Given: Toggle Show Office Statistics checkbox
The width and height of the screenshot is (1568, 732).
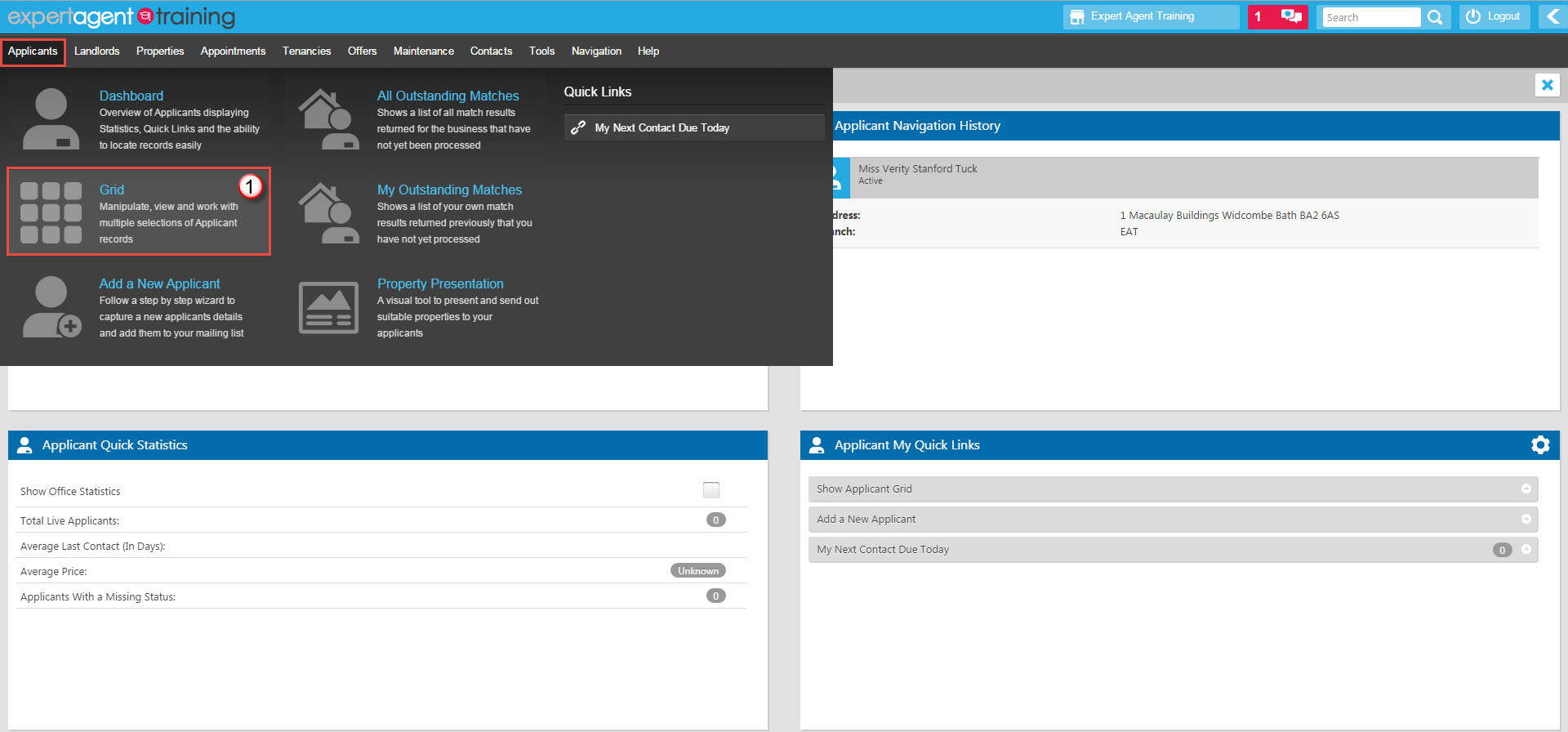Looking at the screenshot, I should click(711, 490).
